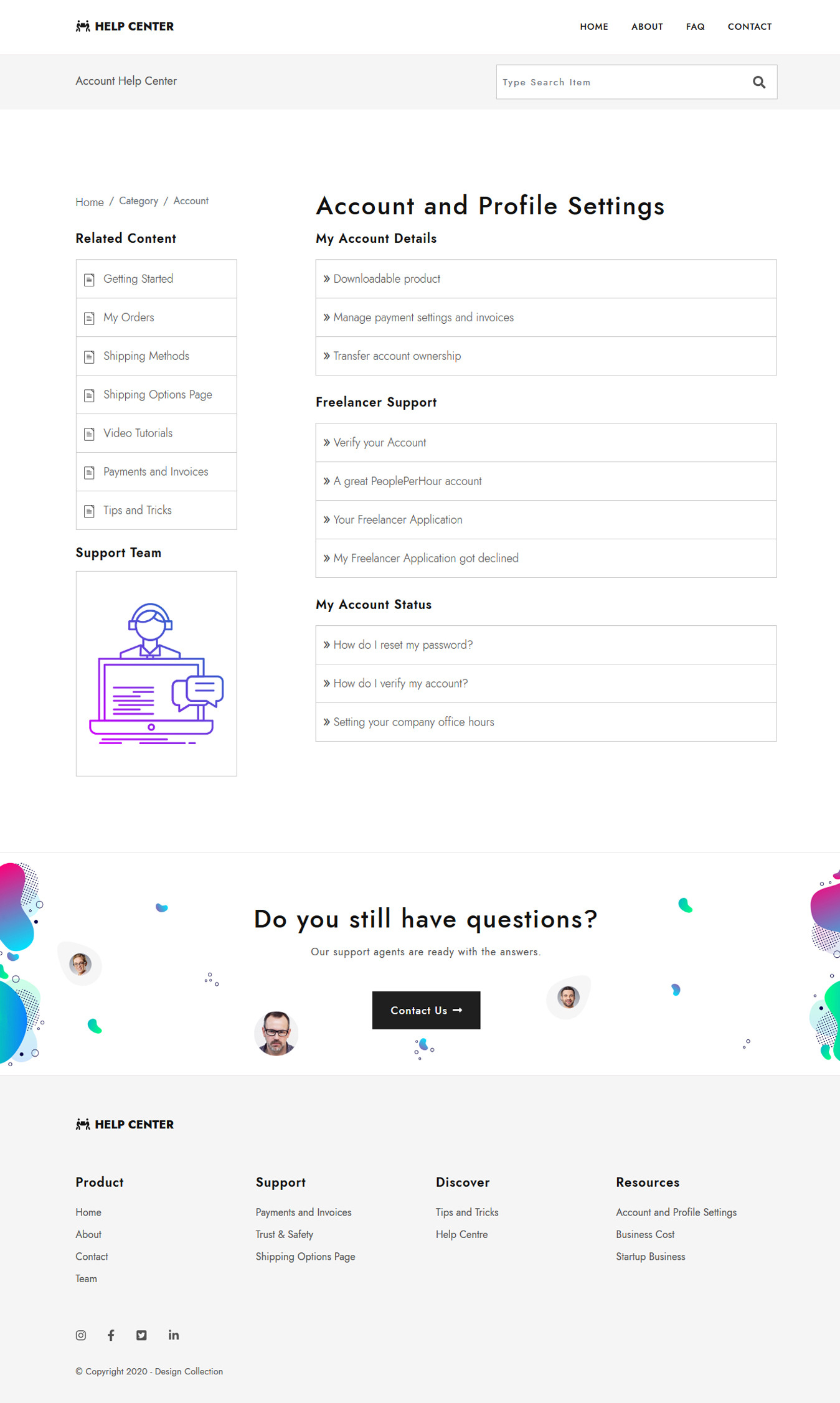Open the Category breadcrumb link
Viewport: 840px width, 1403px height.
[138, 201]
